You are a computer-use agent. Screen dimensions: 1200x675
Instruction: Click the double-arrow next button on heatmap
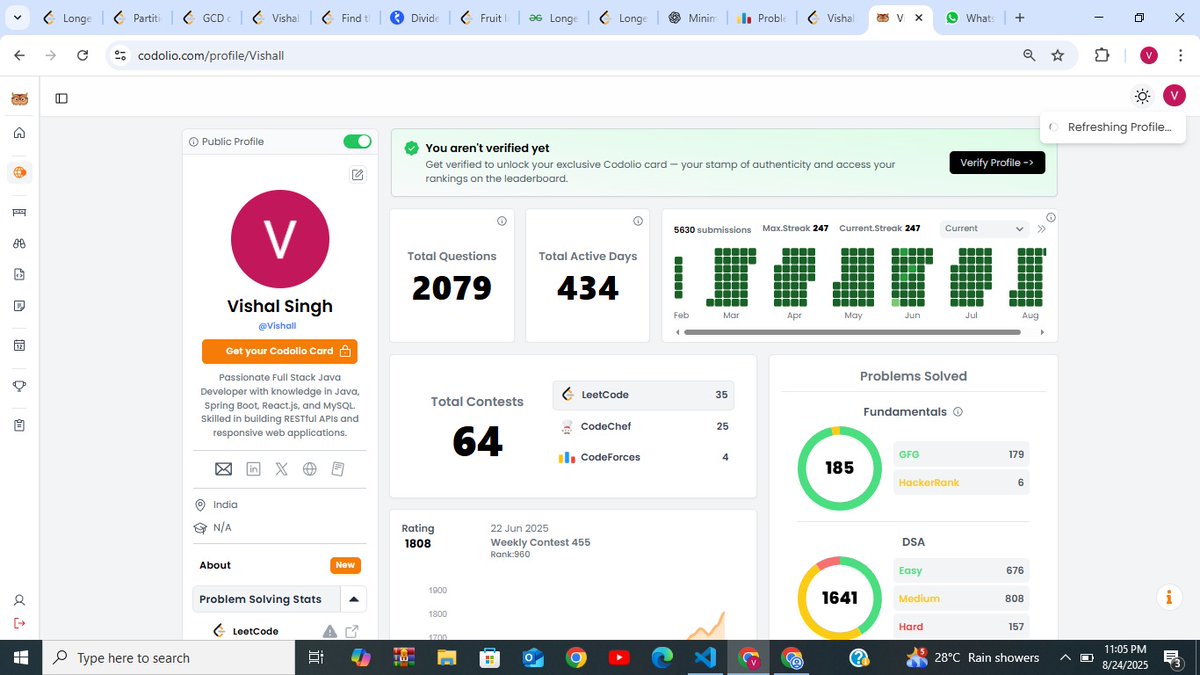[x=1042, y=229]
